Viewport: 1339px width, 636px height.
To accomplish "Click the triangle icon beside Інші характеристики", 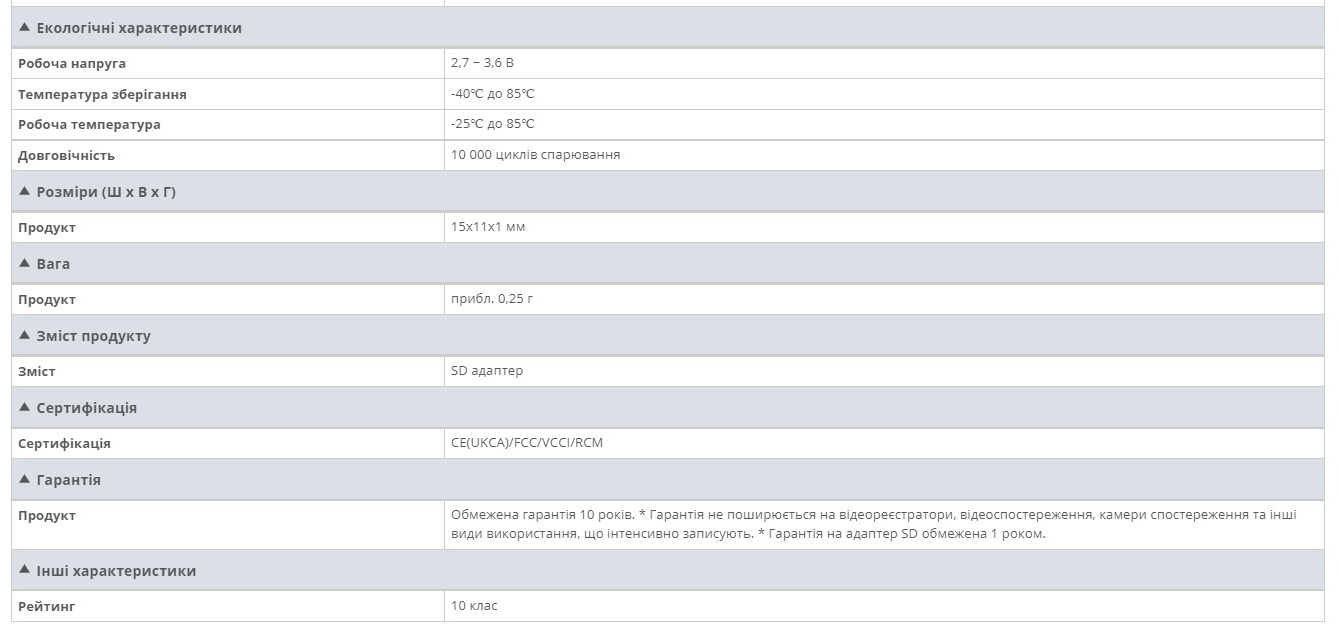I will click(25, 570).
